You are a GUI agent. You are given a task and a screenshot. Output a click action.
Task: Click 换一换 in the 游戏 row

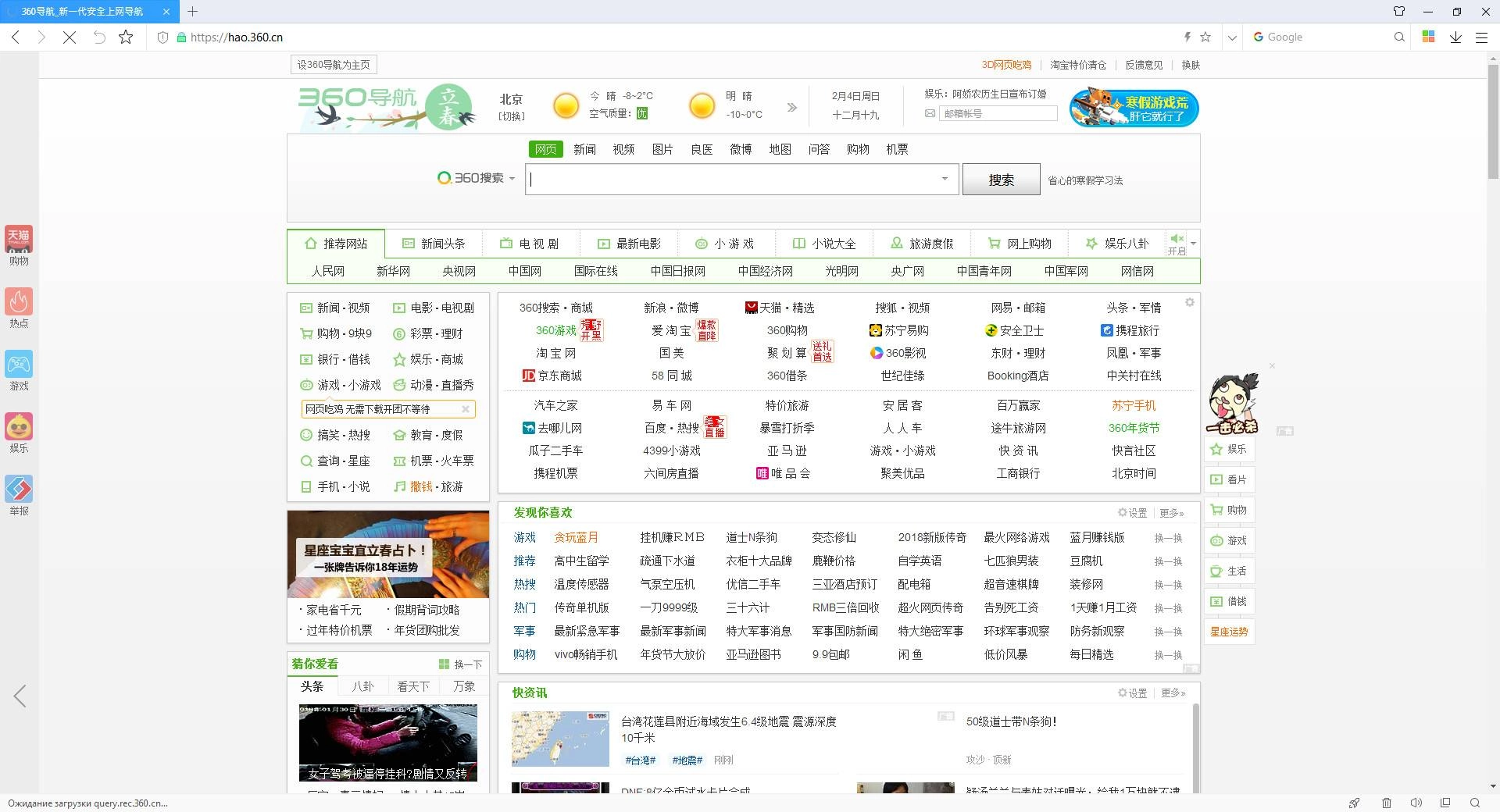click(x=1169, y=538)
